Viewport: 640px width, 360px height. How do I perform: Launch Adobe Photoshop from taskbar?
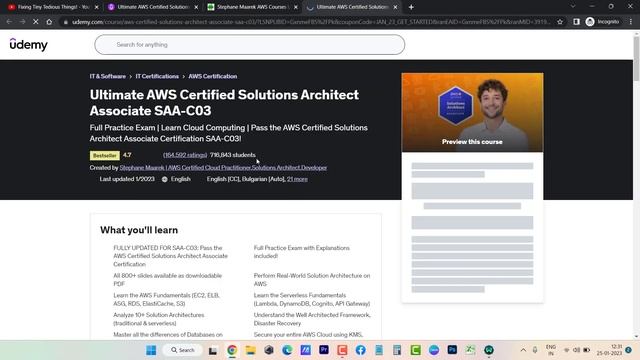[452, 350]
